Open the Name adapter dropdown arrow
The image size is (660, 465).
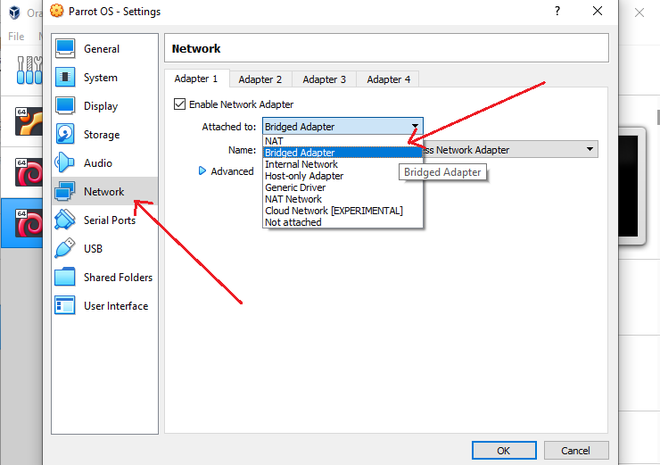pyautogui.click(x=590, y=149)
